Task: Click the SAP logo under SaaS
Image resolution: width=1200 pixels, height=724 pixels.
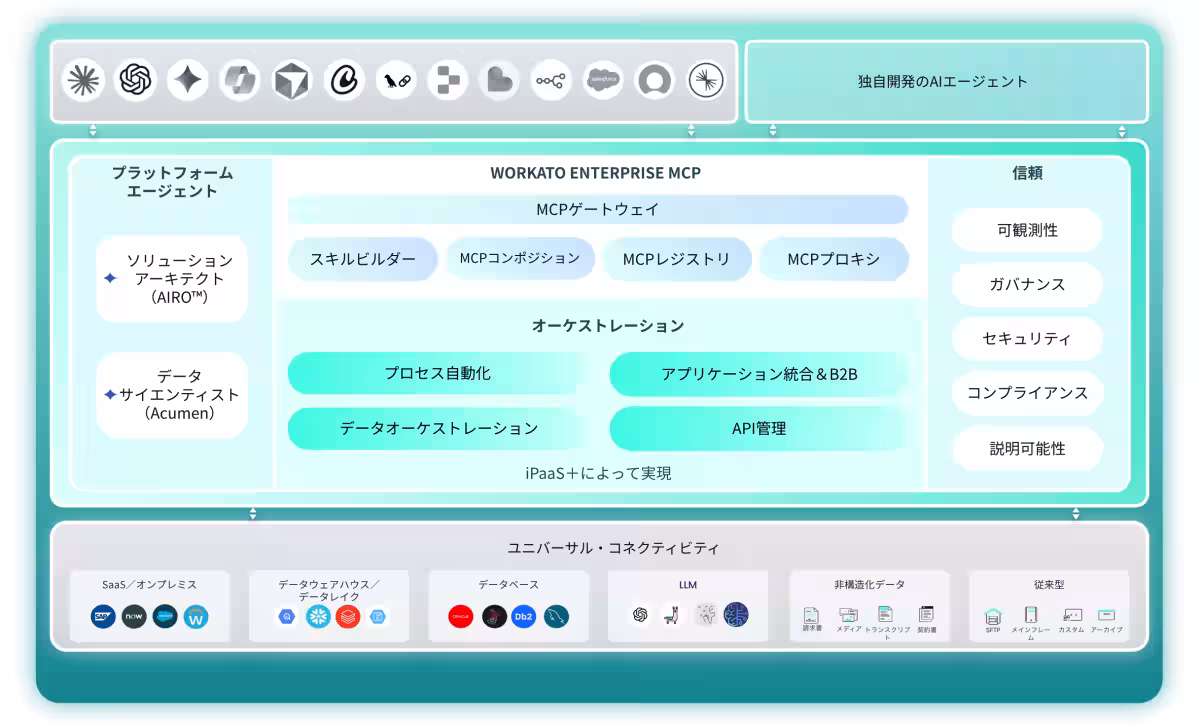Action: click(103, 617)
